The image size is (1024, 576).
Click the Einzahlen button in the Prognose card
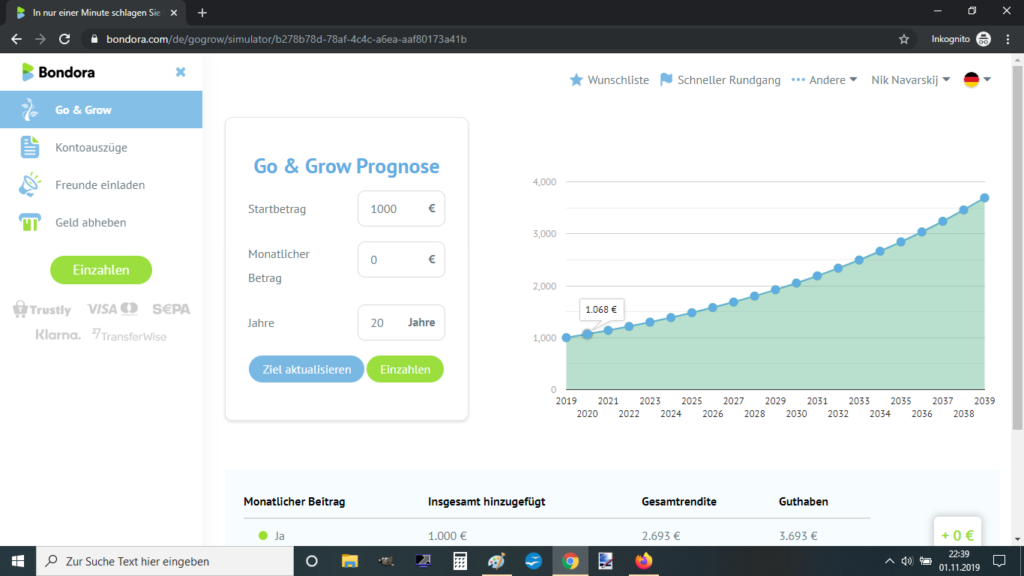click(405, 369)
